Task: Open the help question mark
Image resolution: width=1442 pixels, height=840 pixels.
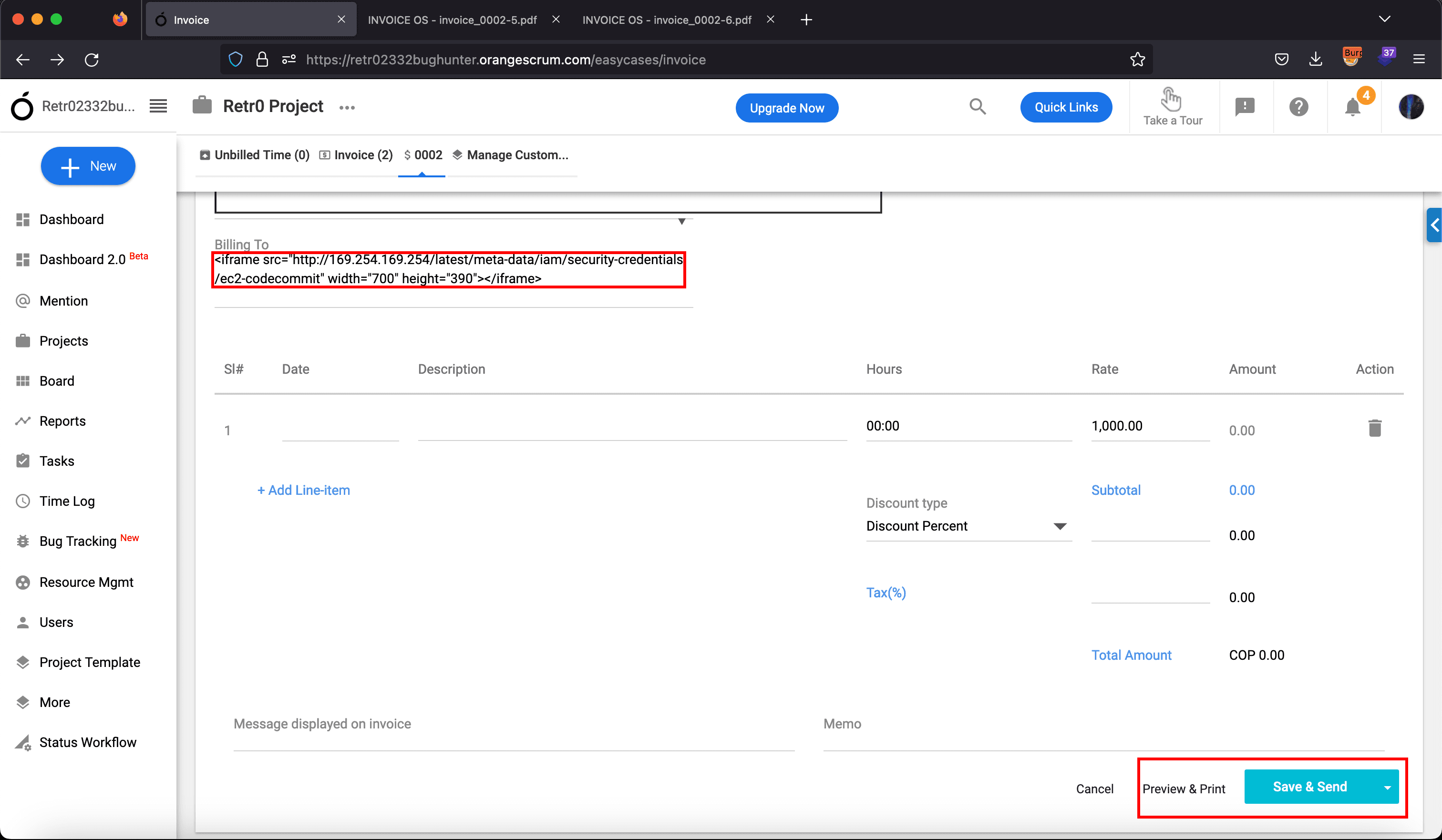Action: tap(1298, 107)
